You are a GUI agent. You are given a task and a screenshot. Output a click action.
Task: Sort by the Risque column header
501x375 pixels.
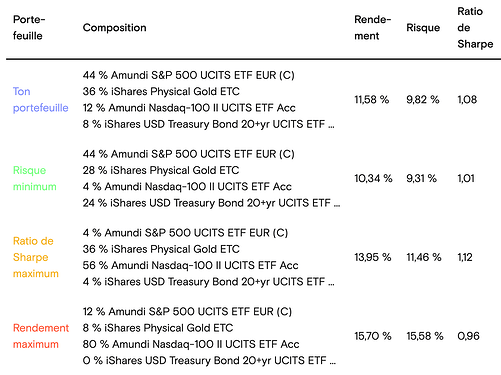pos(423,28)
